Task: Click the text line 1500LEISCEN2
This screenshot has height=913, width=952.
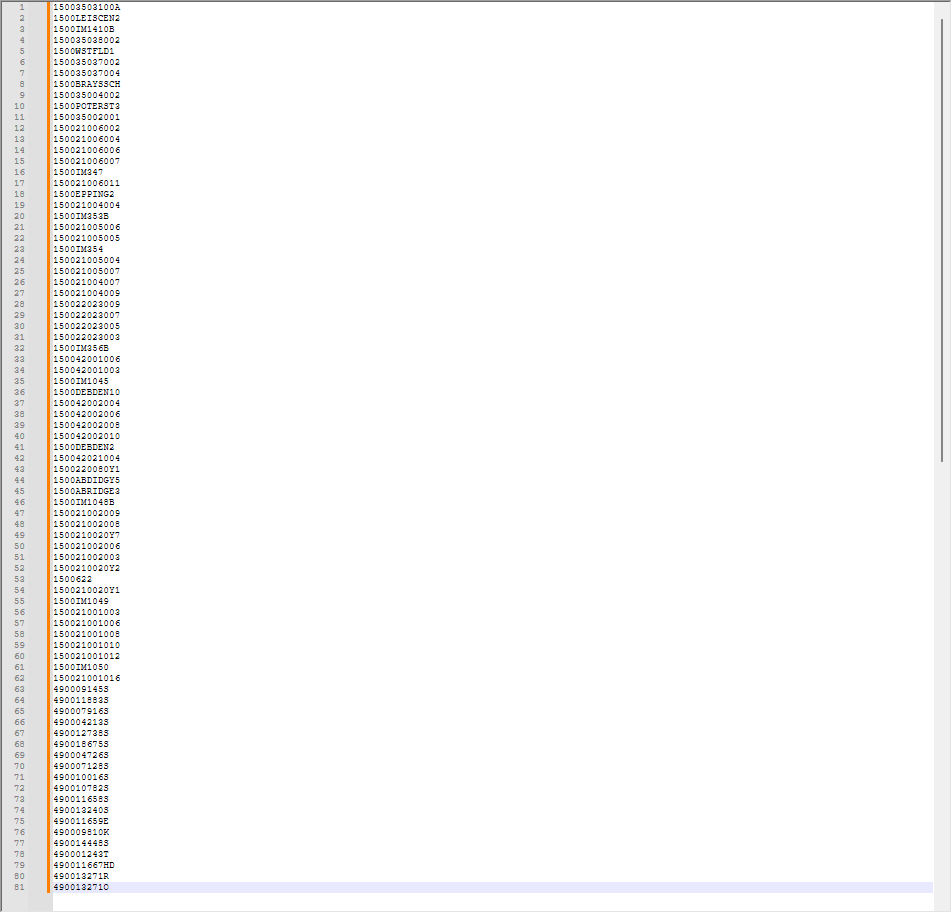Action: point(86,18)
